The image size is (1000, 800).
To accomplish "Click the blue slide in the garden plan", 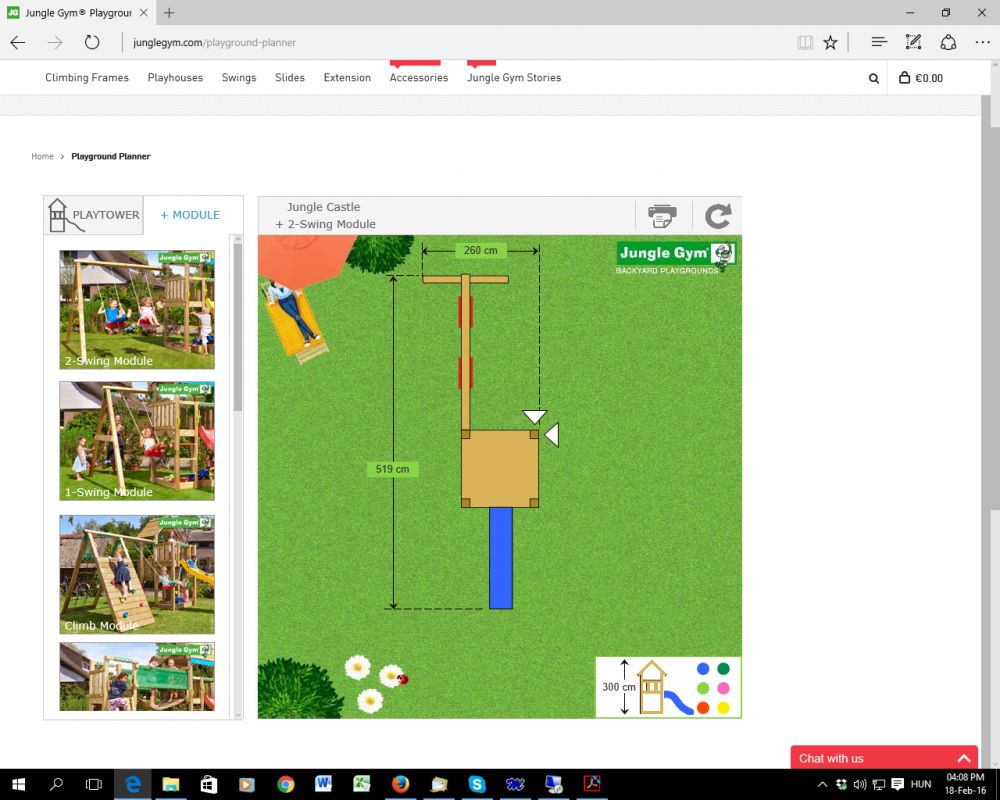I will 501,558.
